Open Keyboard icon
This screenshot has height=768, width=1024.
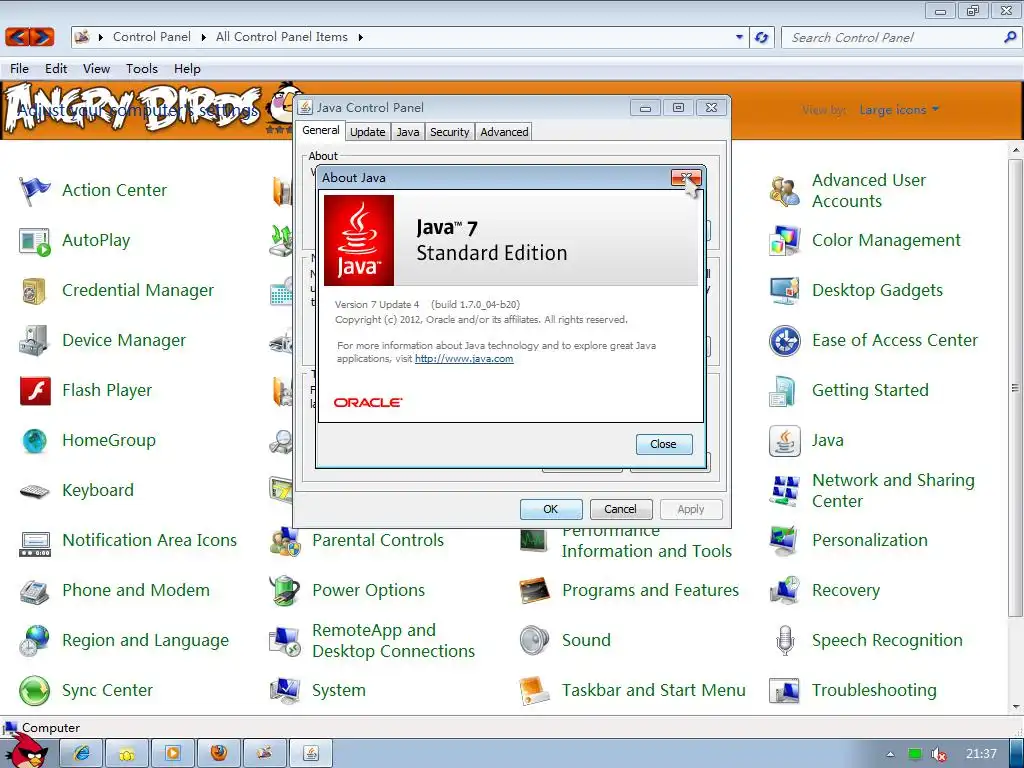(34, 491)
